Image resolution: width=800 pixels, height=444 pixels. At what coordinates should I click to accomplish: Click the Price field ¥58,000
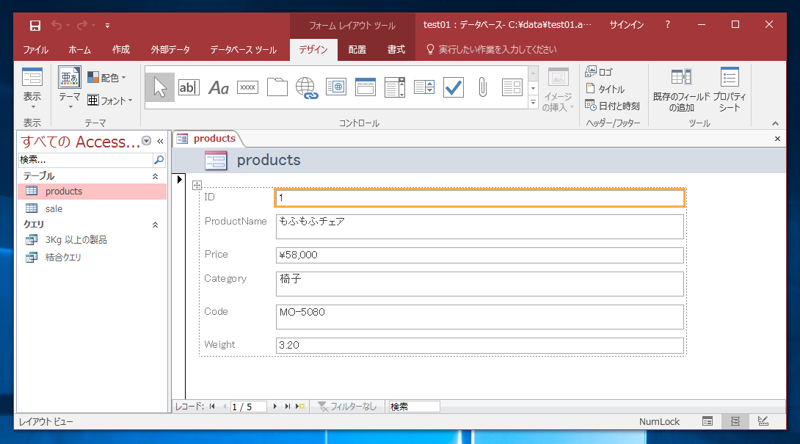(x=480, y=255)
